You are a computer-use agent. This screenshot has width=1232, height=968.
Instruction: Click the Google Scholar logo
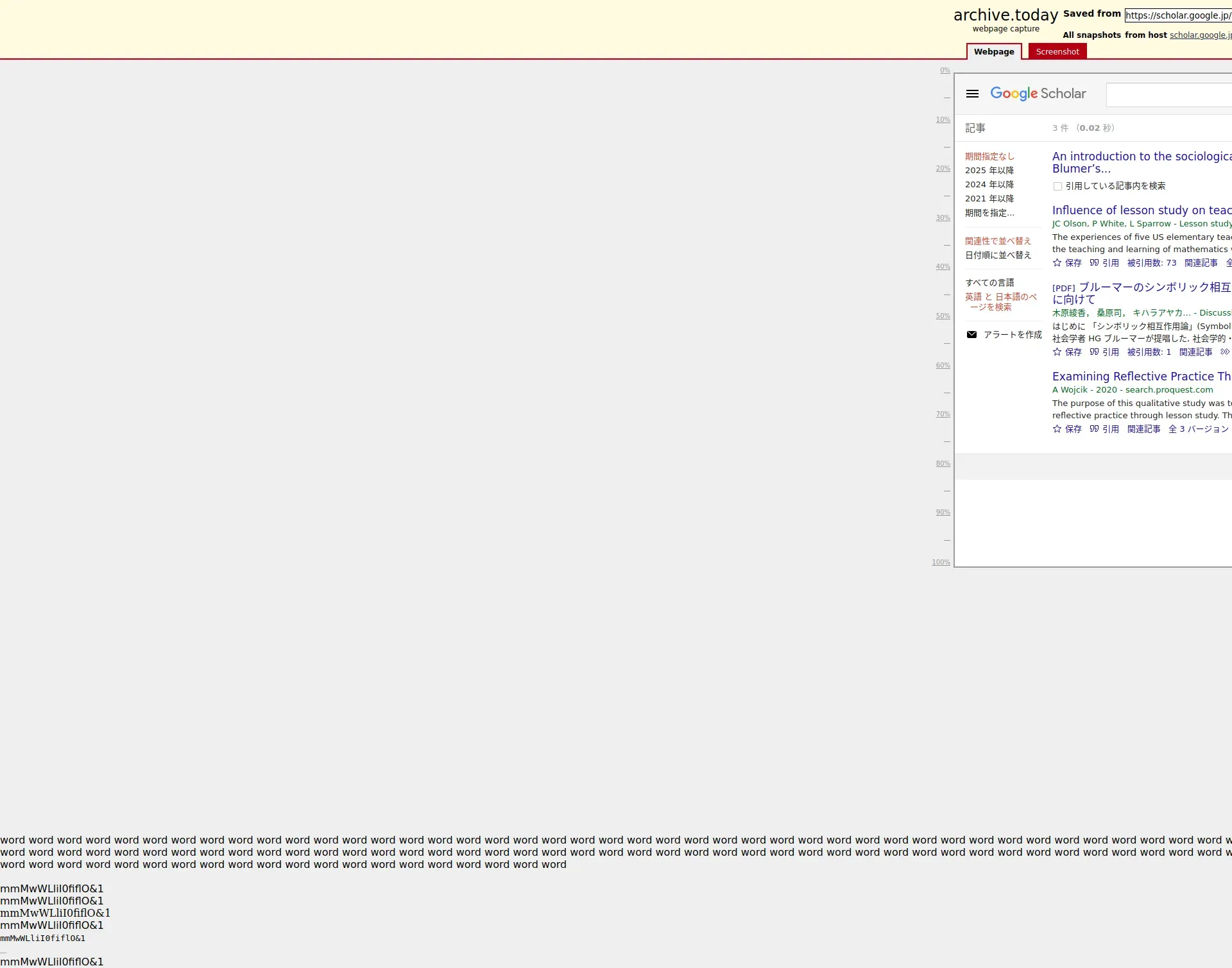(1038, 94)
